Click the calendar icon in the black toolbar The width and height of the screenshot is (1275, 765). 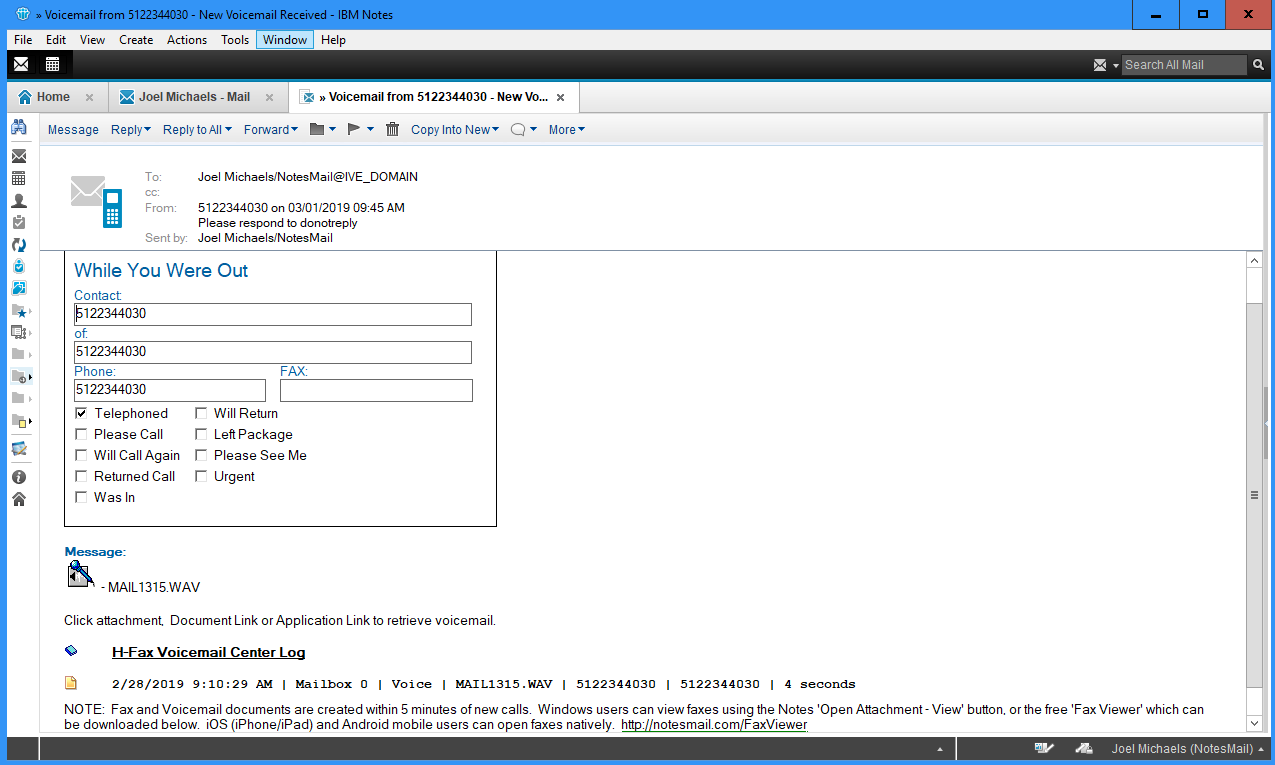click(52, 64)
